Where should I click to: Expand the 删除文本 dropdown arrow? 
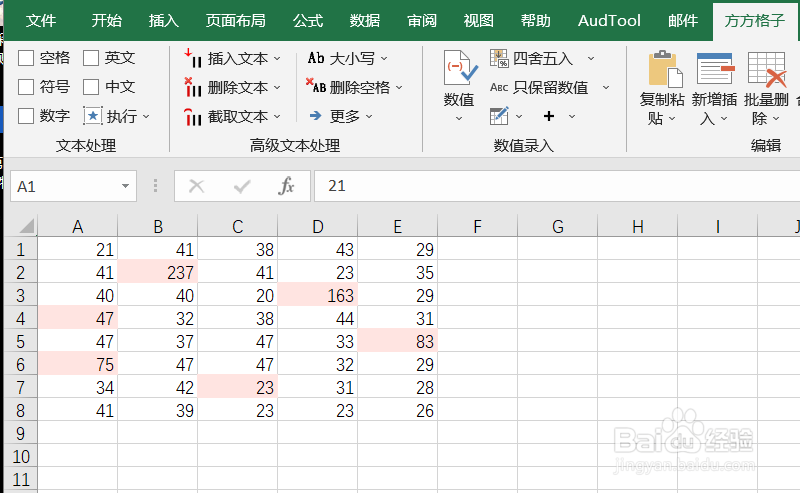click(277, 87)
